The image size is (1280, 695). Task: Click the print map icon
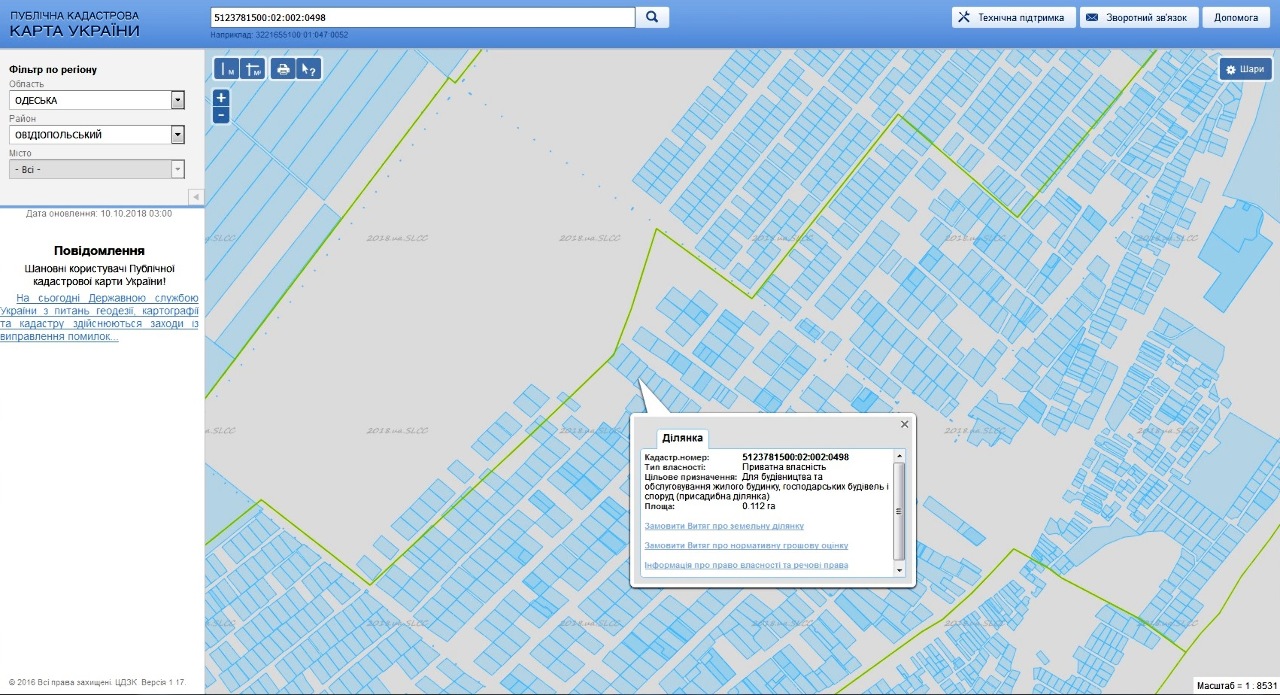point(283,69)
